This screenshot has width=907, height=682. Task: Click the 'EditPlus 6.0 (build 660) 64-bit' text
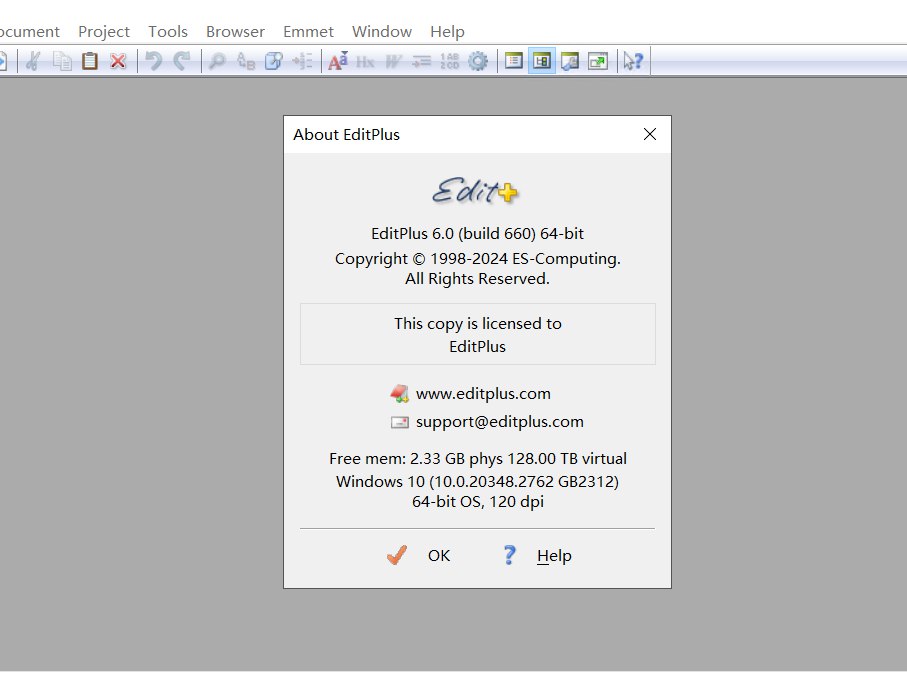coord(477,233)
